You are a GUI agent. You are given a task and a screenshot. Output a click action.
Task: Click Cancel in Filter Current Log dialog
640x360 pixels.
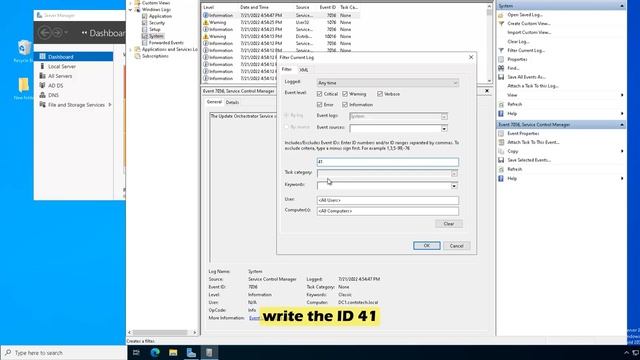(456, 246)
